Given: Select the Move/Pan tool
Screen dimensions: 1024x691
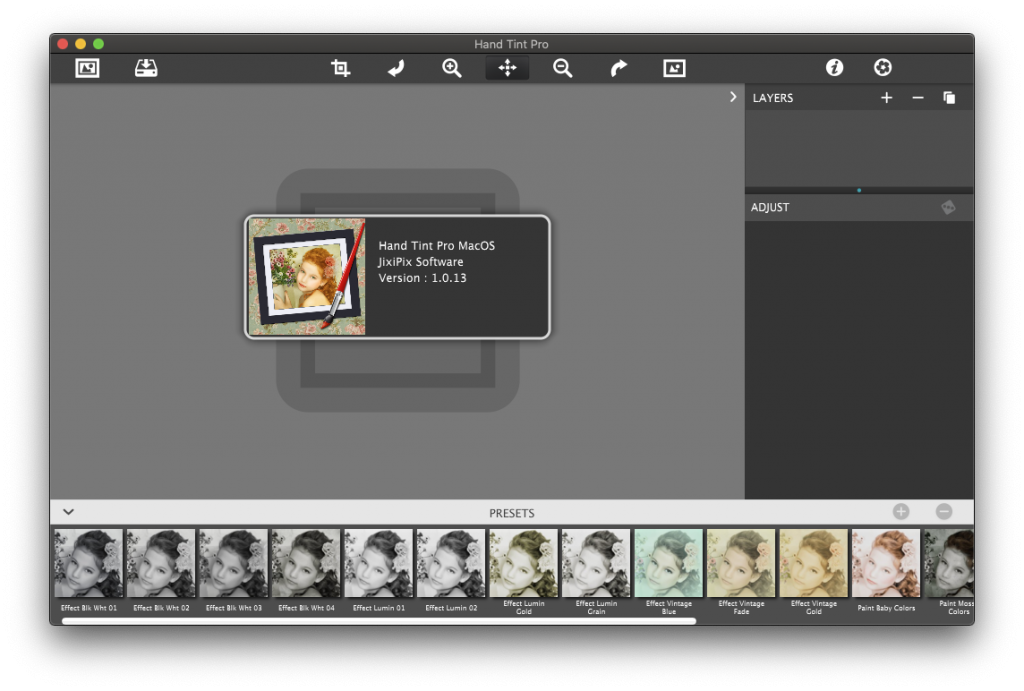Looking at the screenshot, I should (x=507, y=68).
